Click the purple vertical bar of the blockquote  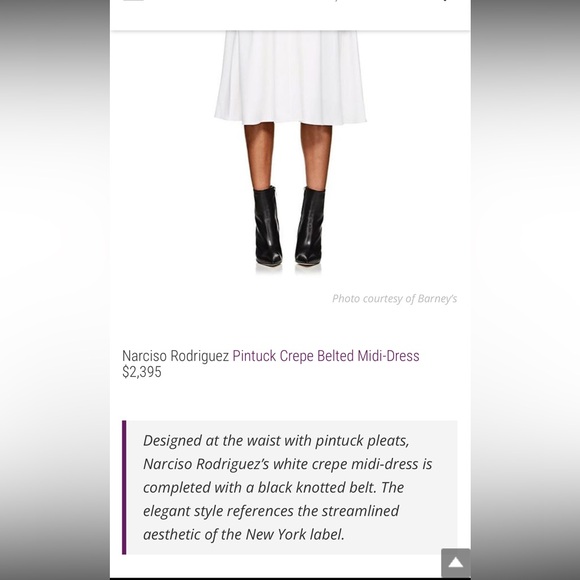pyautogui.click(x=124, y=487)
